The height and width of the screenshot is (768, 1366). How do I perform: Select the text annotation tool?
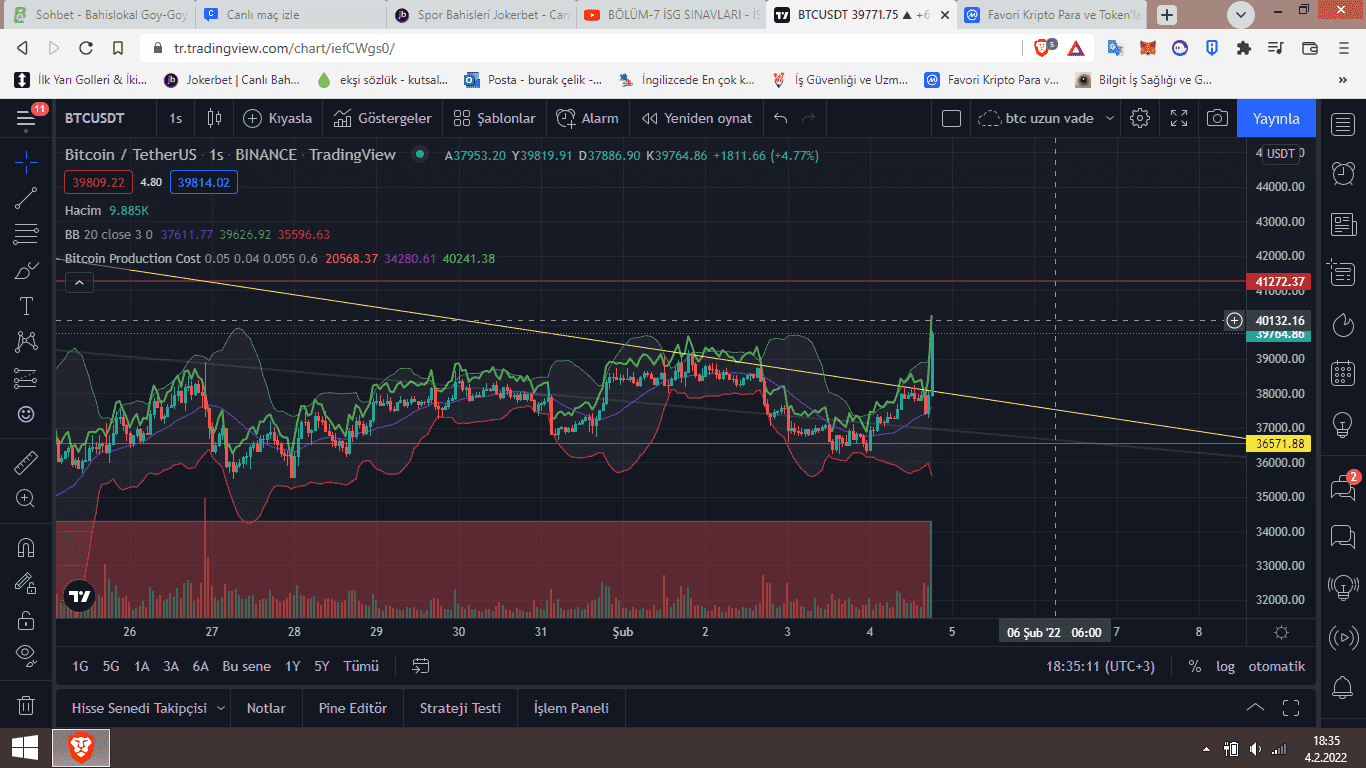point(26,306)
